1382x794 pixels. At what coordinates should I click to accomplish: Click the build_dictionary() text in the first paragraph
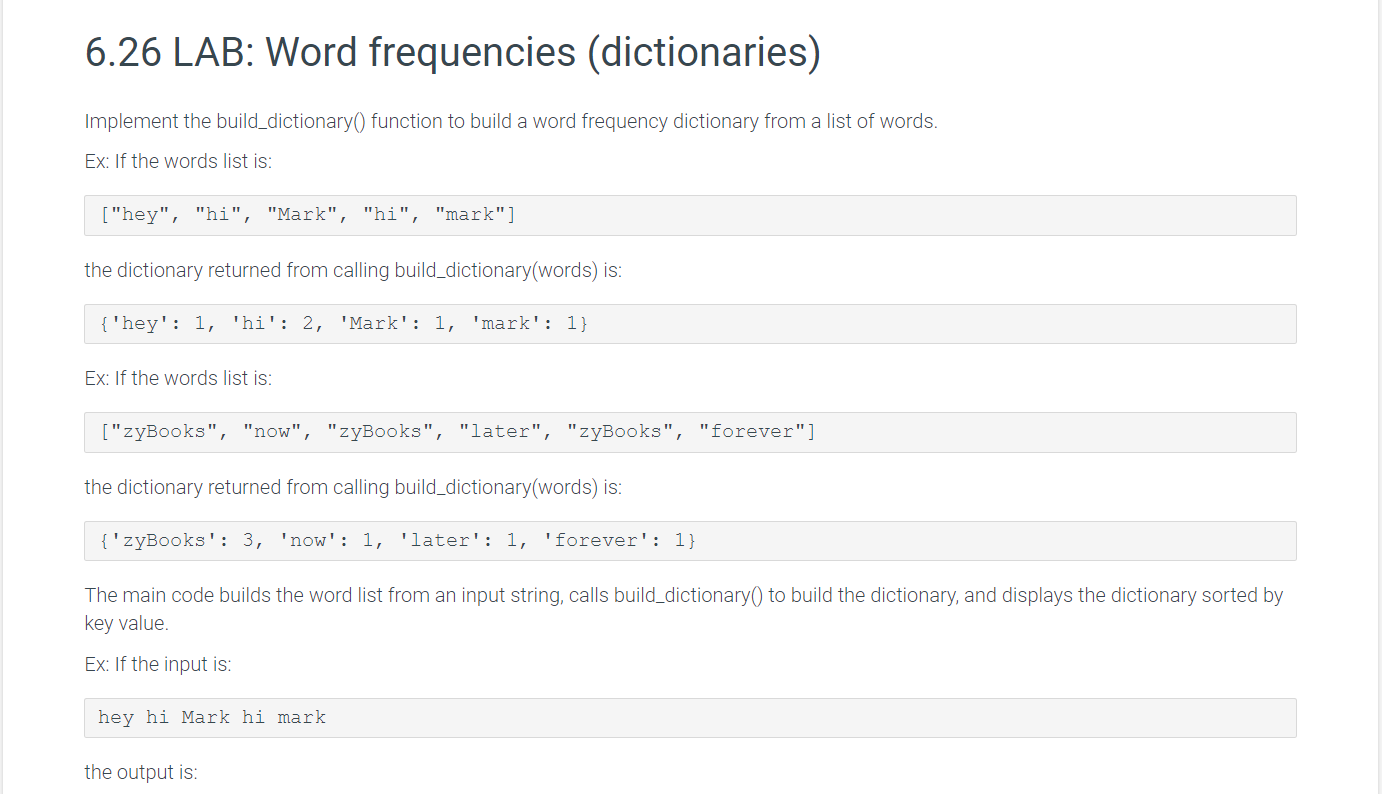[x=290, y=121]
